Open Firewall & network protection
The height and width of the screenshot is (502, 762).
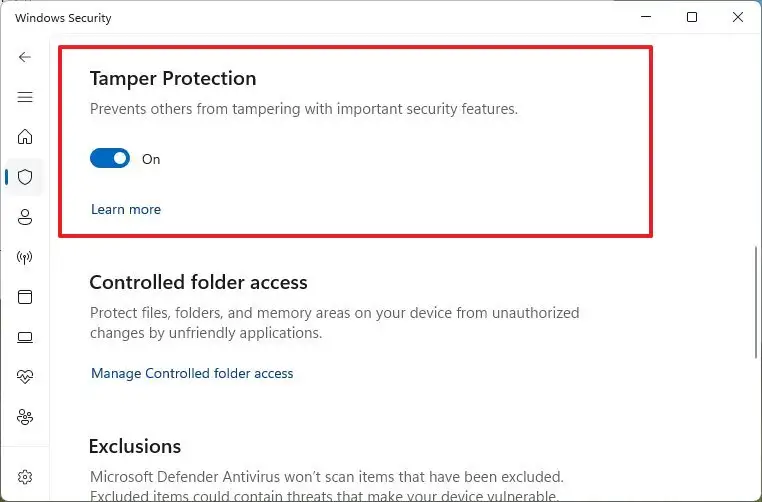tap(25, 257)
